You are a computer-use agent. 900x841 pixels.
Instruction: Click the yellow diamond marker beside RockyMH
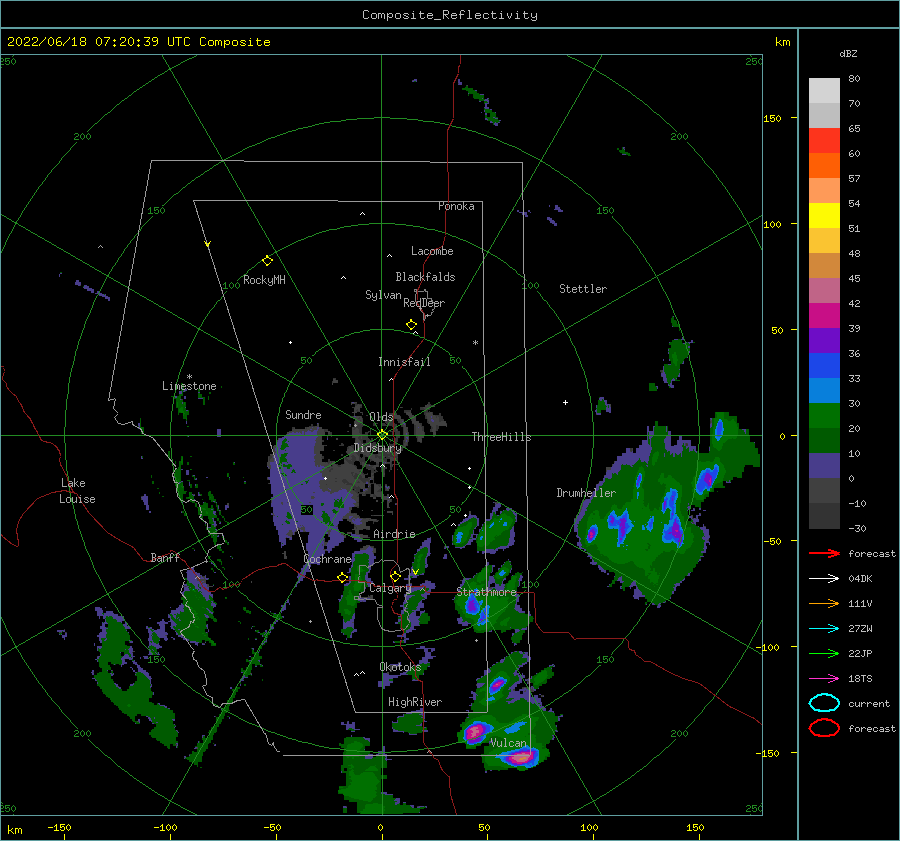pyautogui.click(x=267, y=261)
